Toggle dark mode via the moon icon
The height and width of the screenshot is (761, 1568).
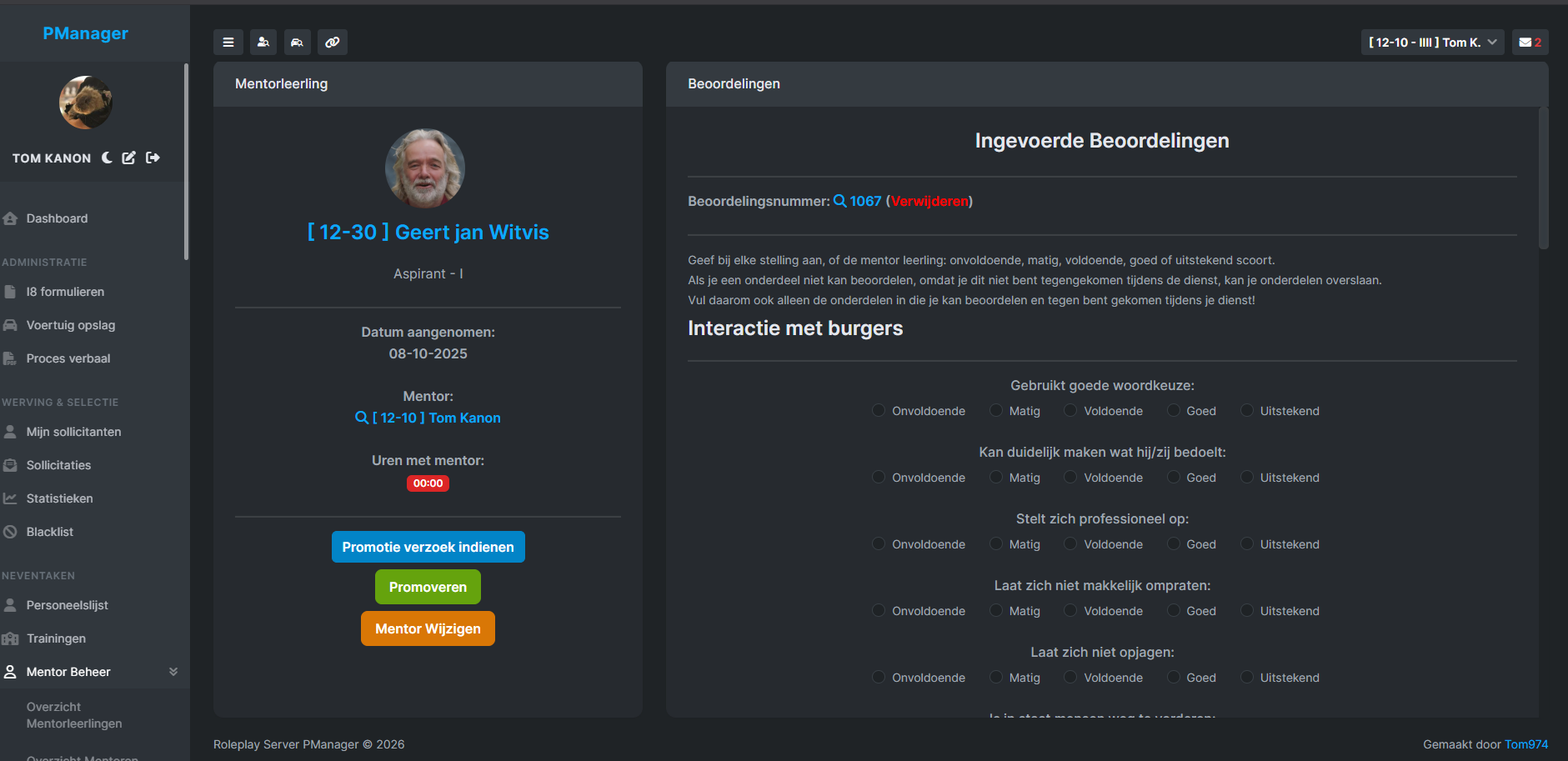pos(107,157)
